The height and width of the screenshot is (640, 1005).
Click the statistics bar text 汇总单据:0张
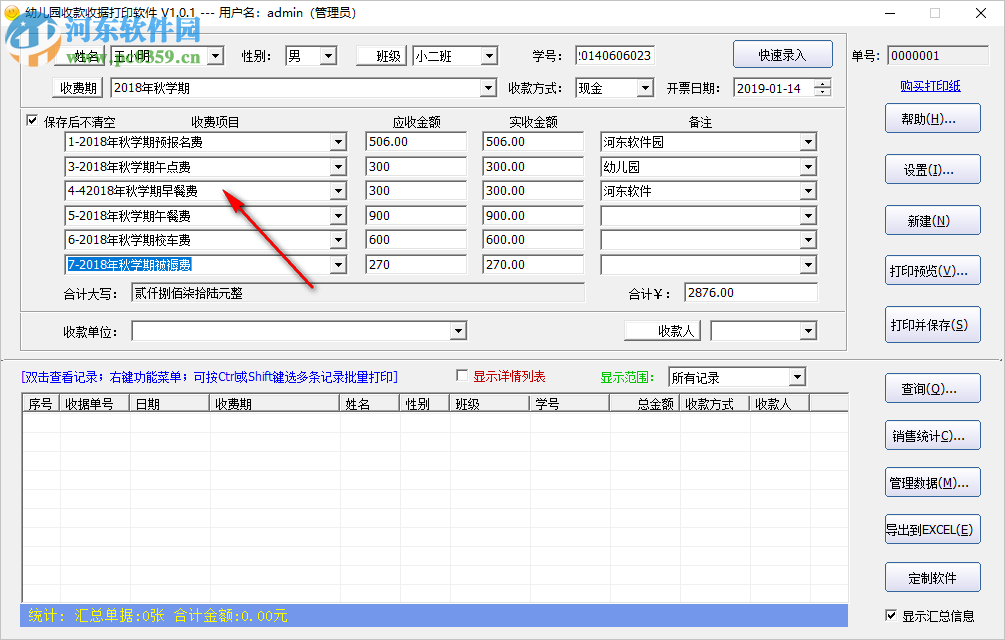[x=119, y=616]
